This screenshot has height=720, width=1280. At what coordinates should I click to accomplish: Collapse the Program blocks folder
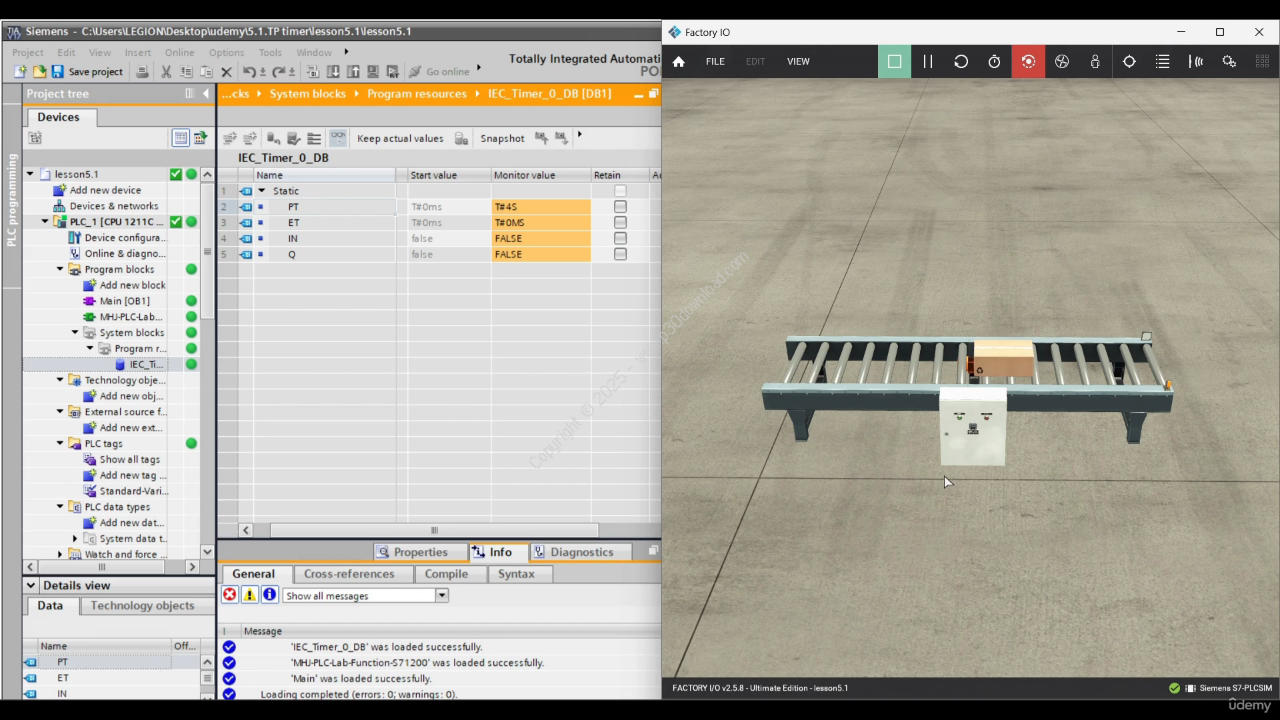coord(60,269)
